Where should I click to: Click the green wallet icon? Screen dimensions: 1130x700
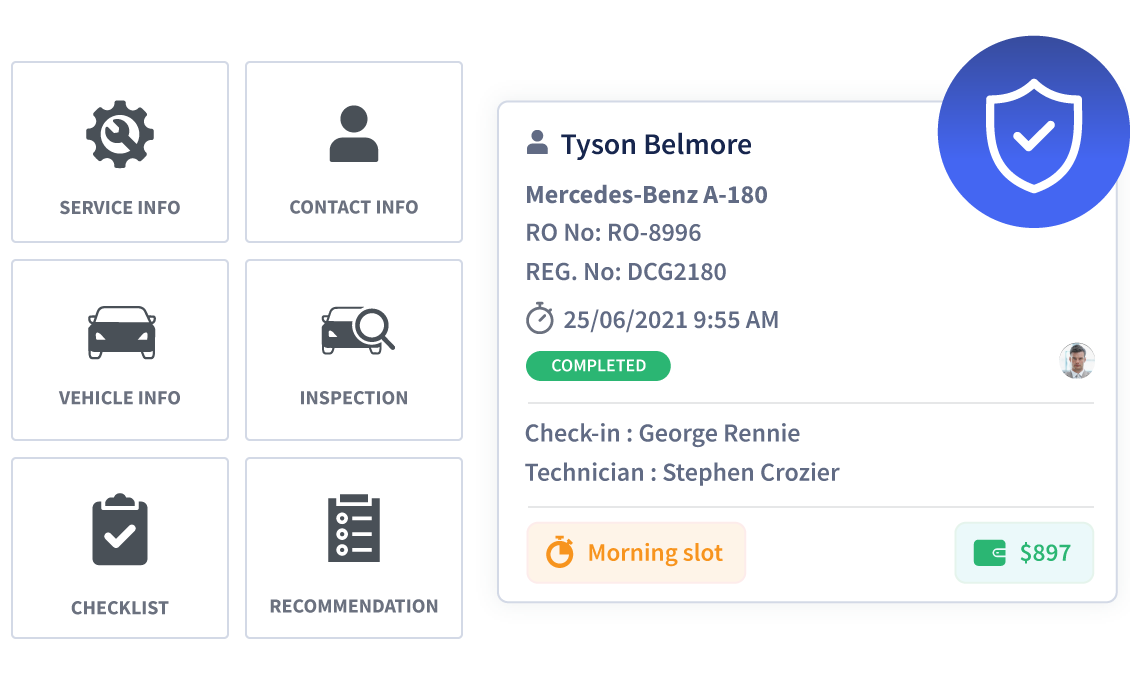[x=989, y=553]
